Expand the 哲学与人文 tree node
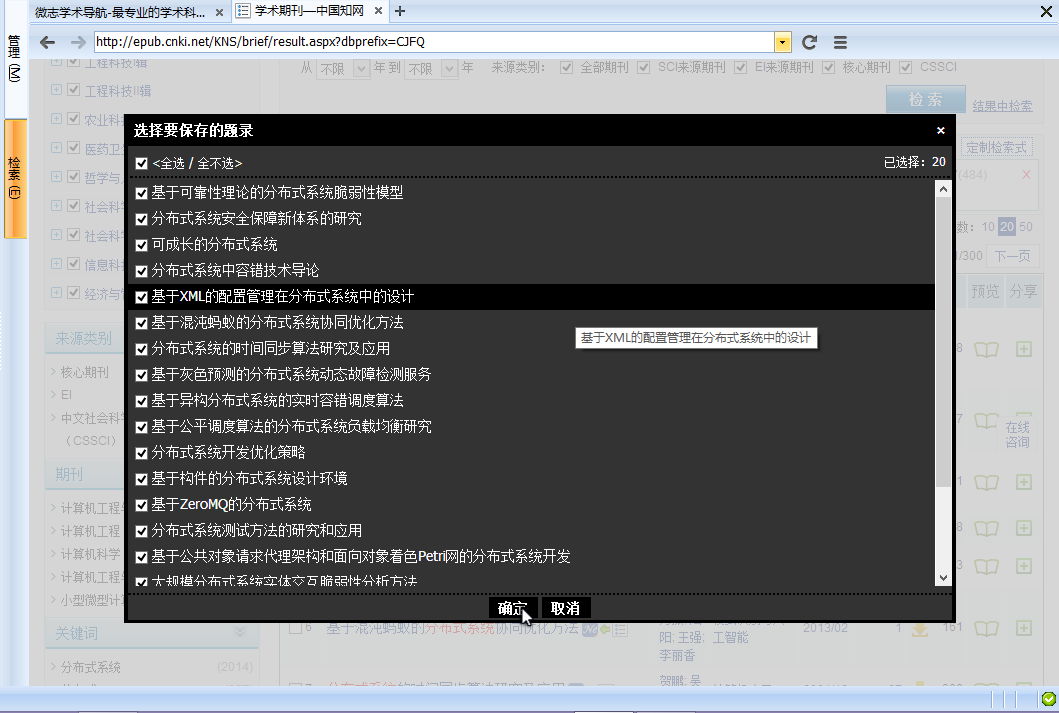 coord(56,177)
